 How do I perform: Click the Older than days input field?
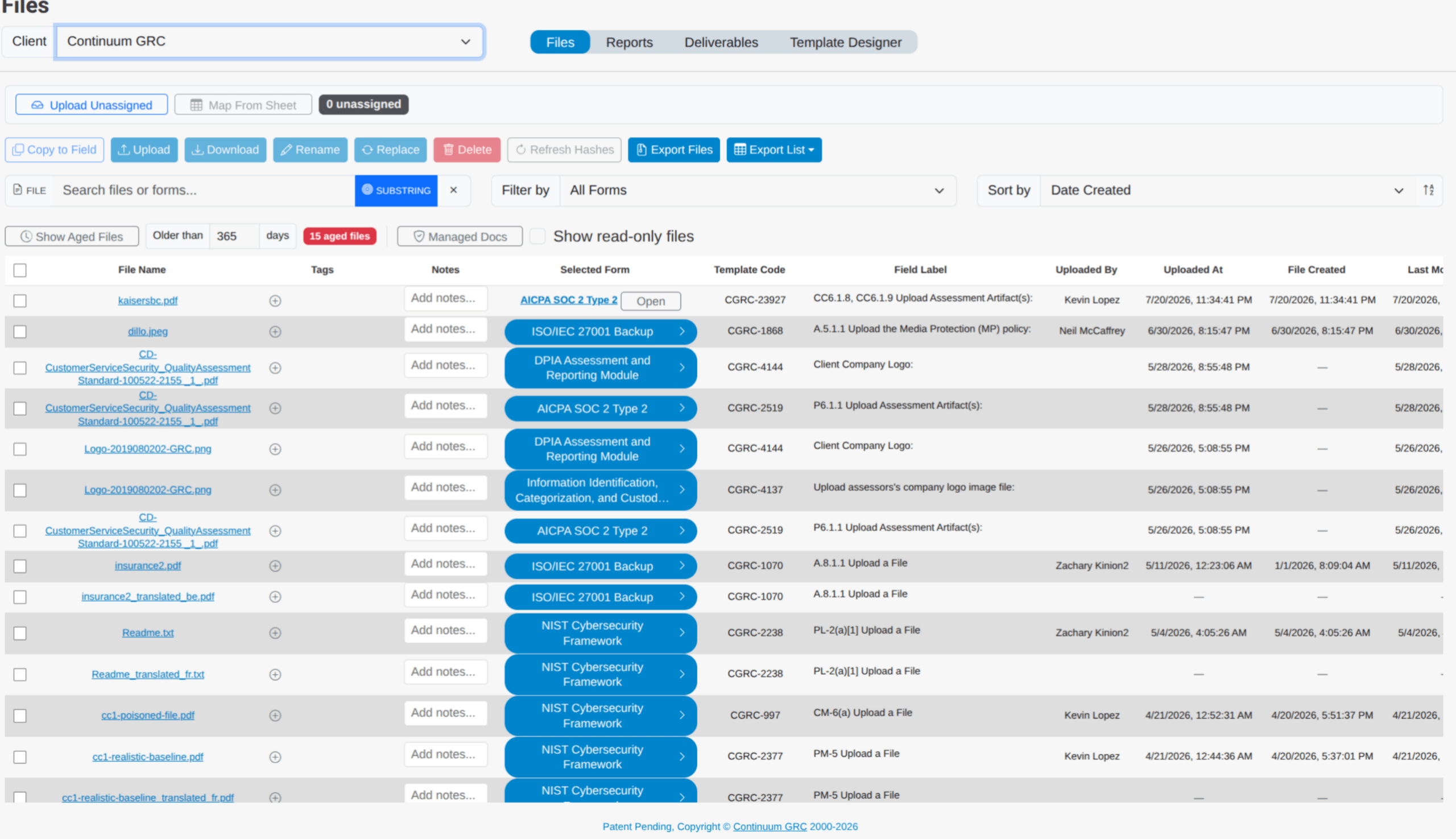[x=234, y=236]
